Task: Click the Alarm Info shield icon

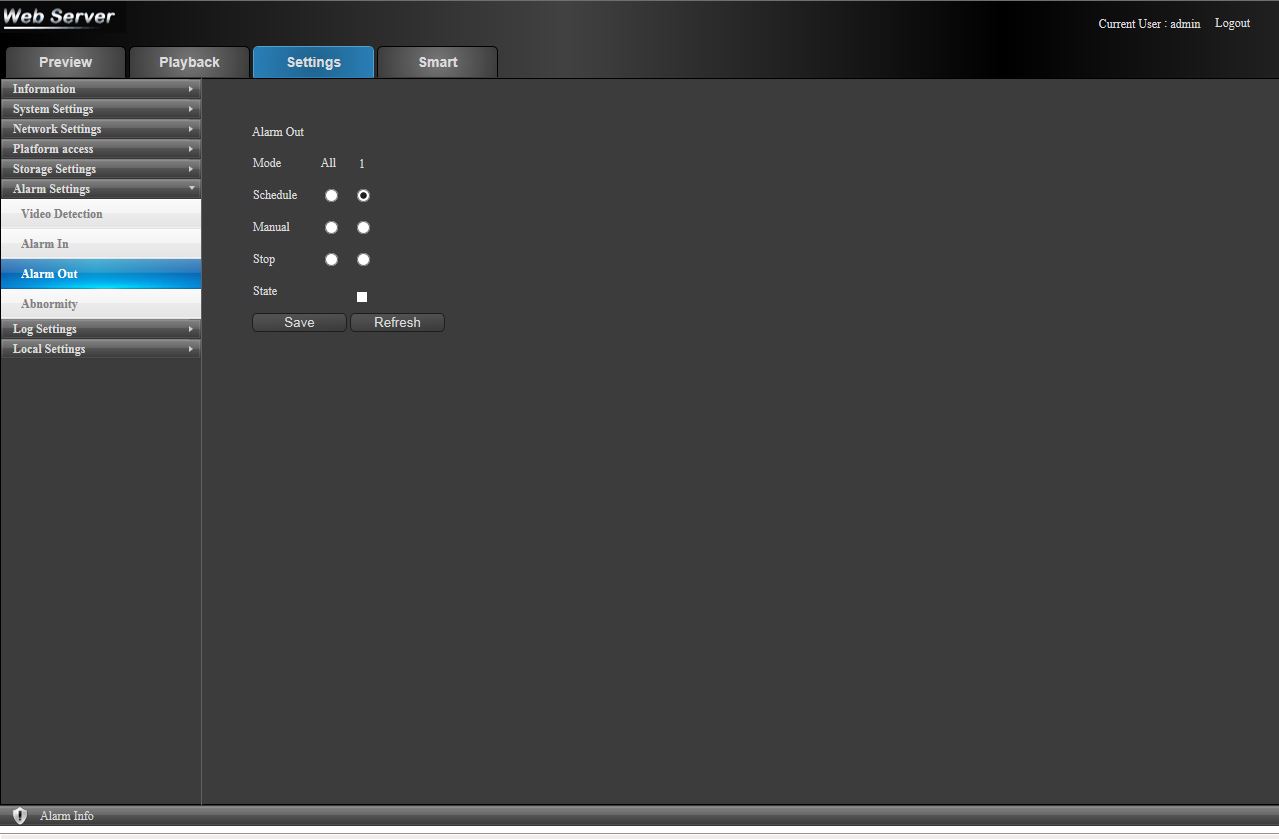Action: [x=20, y=816]
